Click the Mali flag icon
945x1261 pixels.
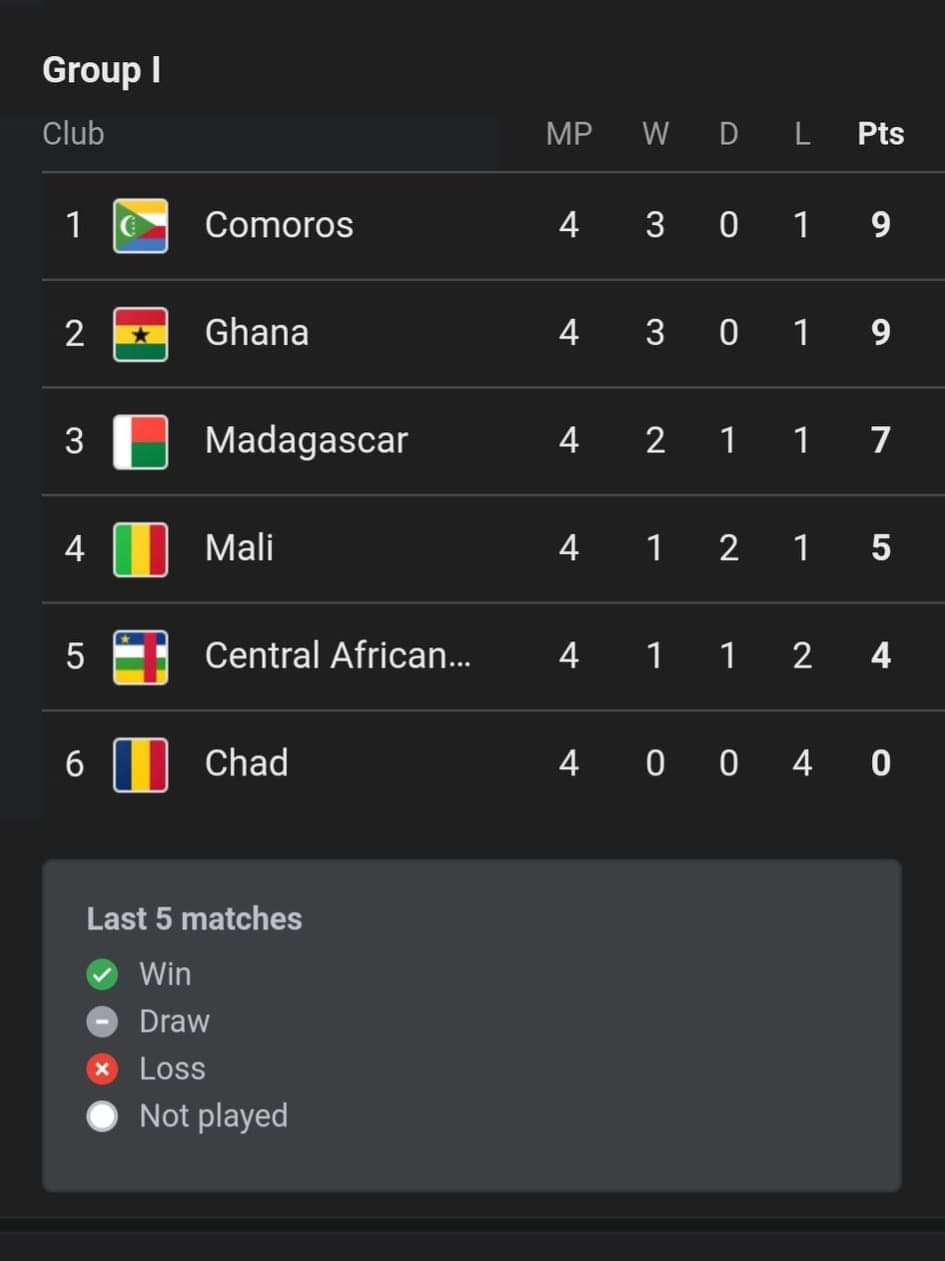[140, 549]
